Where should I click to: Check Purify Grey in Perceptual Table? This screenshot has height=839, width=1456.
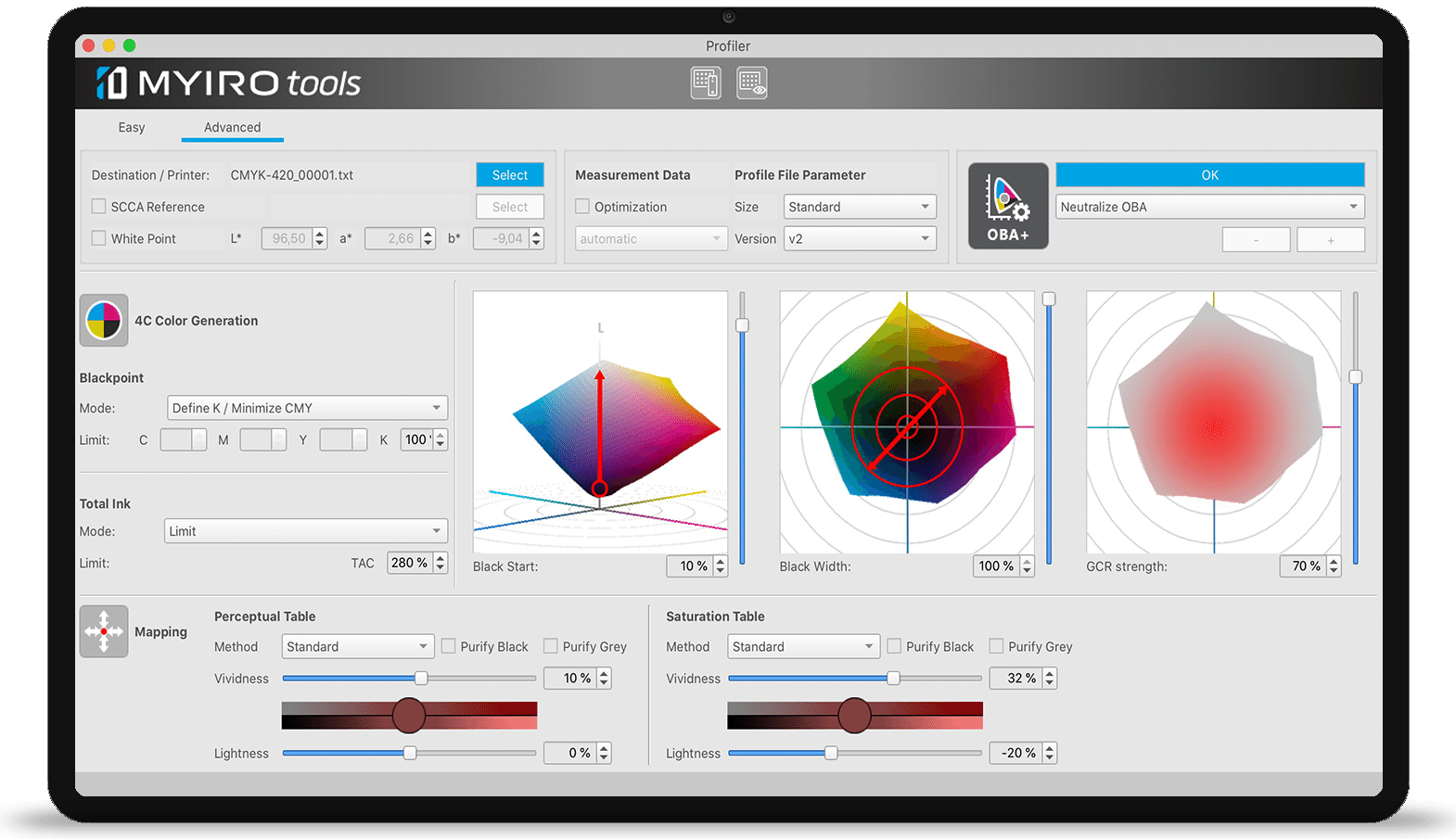551,646
